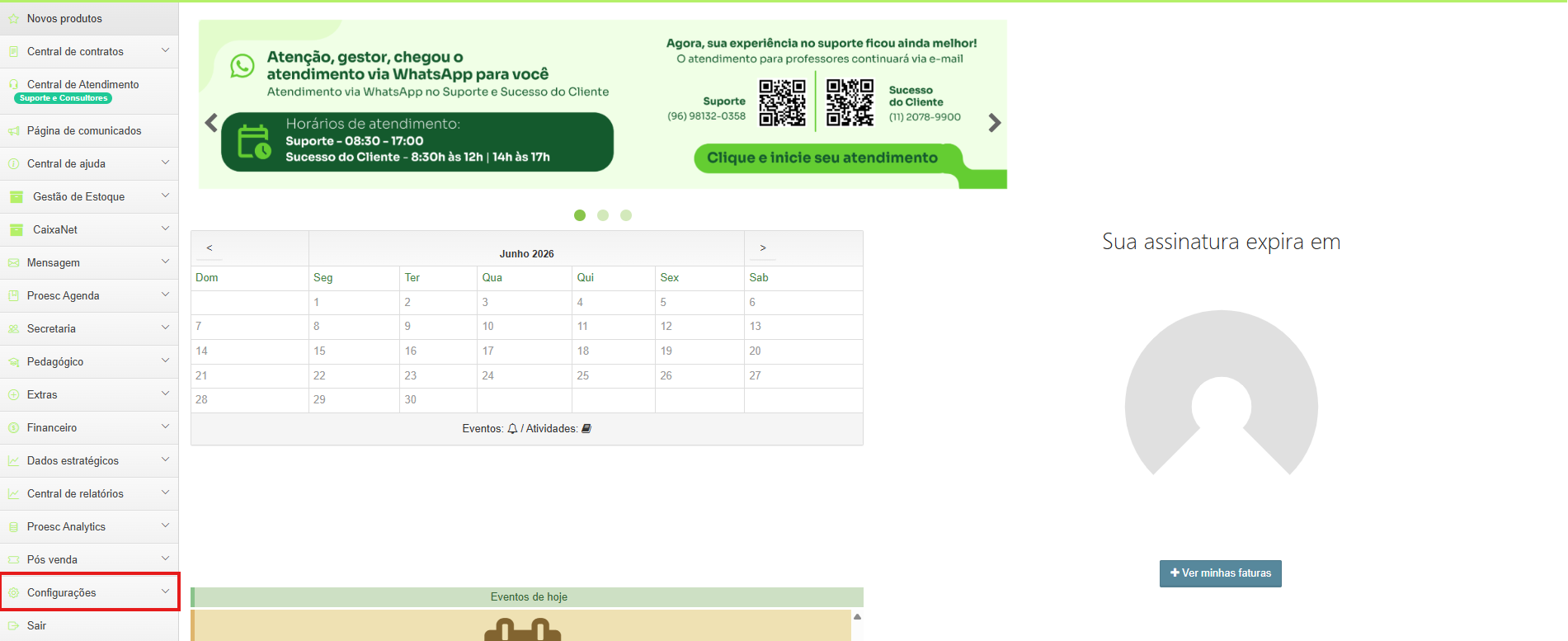This screenshot has width=1568, height=641.
Task: Click the green box icon beside CaixaNet
Action: (16, 229)
